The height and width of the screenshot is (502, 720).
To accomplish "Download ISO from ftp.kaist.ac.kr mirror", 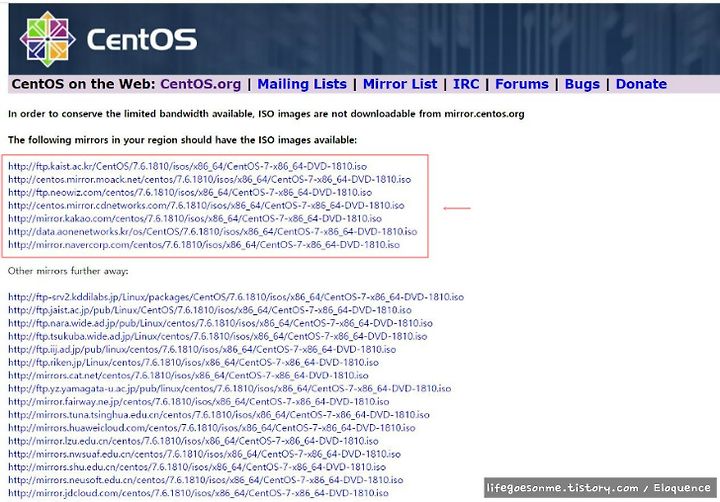I will click(187, 166).
